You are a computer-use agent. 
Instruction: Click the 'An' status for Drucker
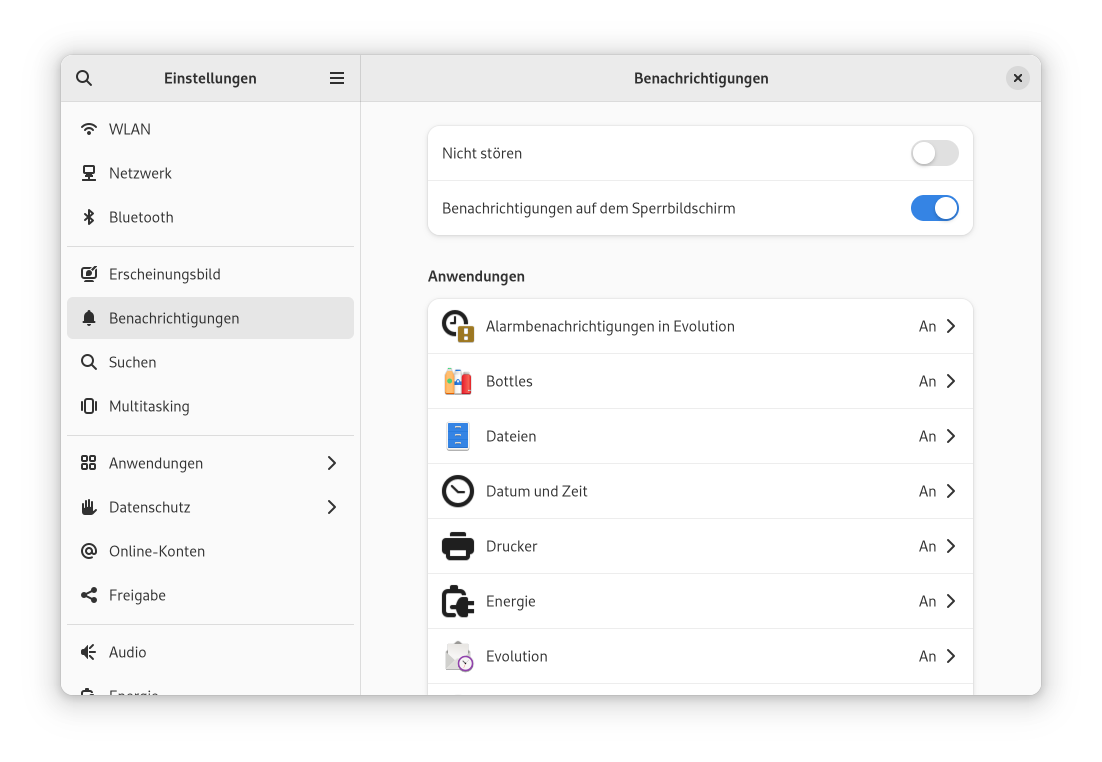[927, 546]
